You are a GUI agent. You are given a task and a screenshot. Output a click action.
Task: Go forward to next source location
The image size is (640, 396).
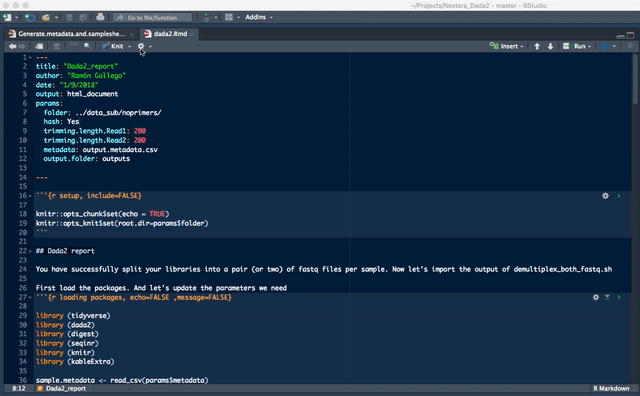(x=22, y=46)
